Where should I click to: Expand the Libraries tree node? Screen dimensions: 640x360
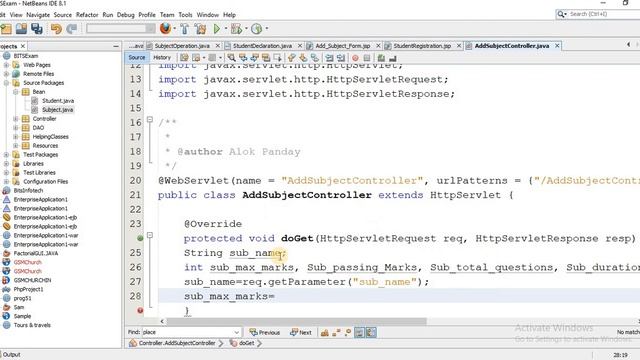pos(6,164)
